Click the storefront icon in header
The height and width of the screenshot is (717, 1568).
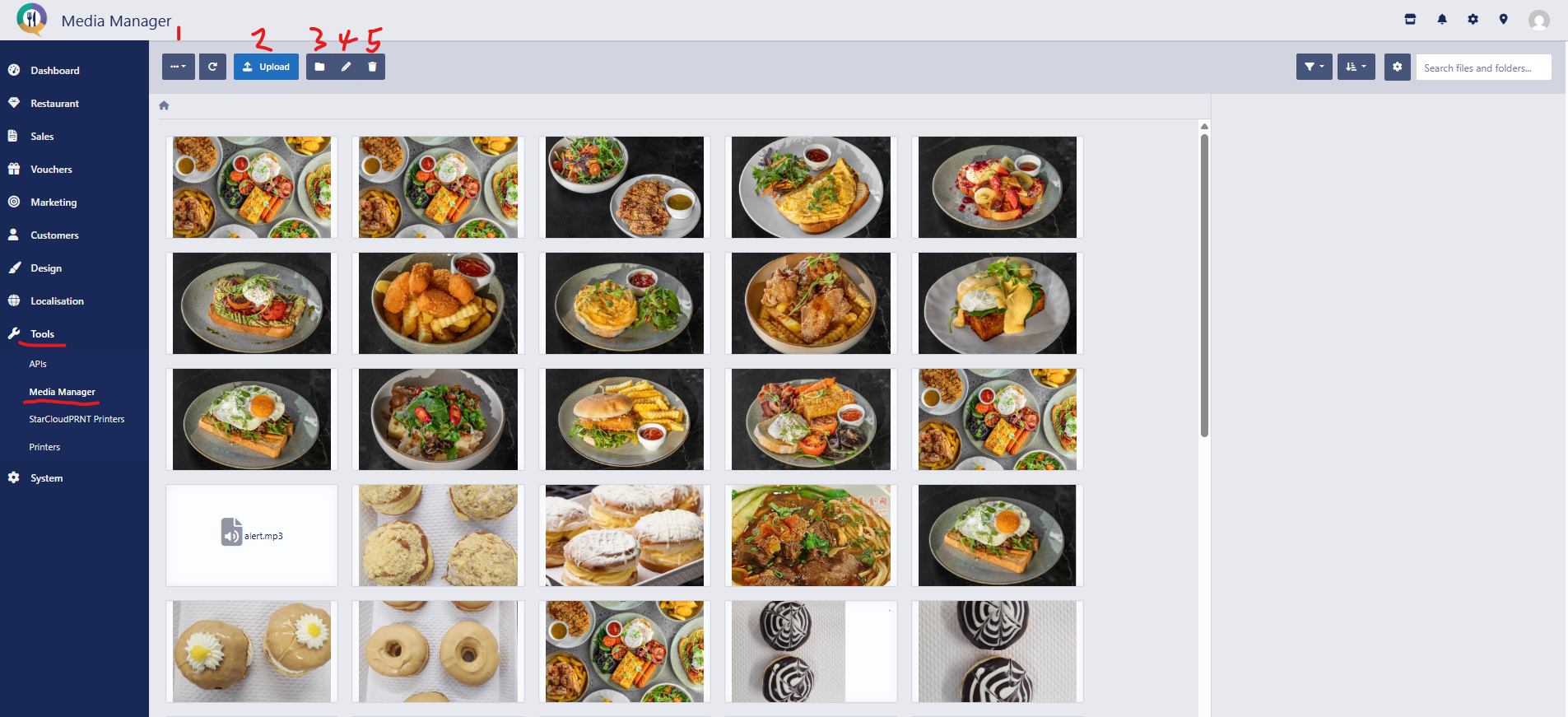(1410, 19)
